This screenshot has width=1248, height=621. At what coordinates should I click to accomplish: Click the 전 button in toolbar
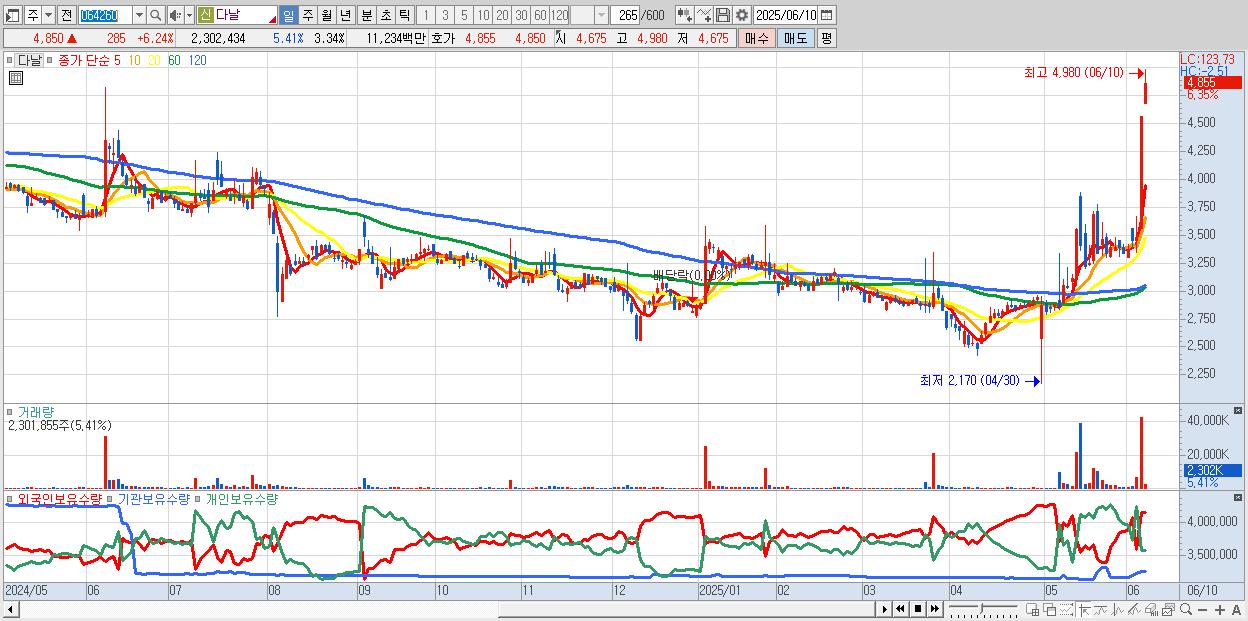[66, 15]
